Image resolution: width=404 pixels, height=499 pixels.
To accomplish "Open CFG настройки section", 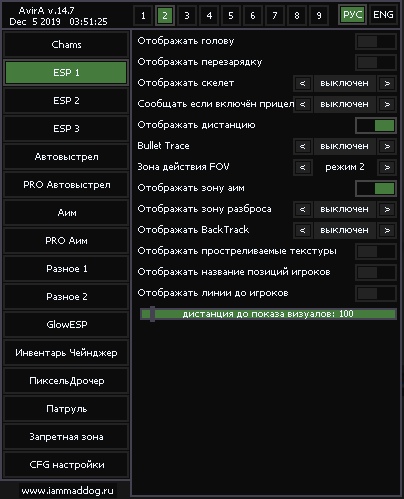I will (66, 465).
